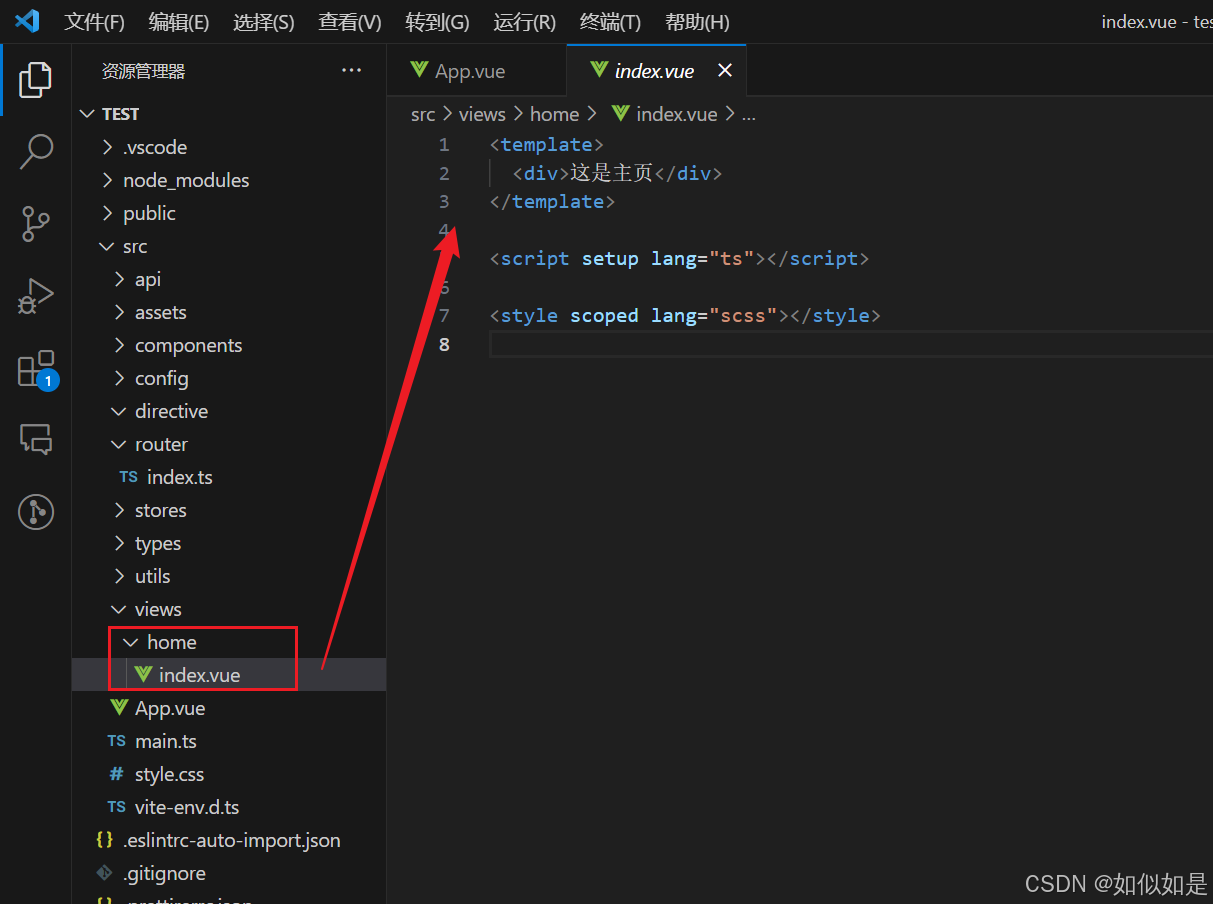Image resolution: width=1213 pixels, height=904 pixels.
Task: Click the Vue icon on App.vue tab
Action: (419, 70)
